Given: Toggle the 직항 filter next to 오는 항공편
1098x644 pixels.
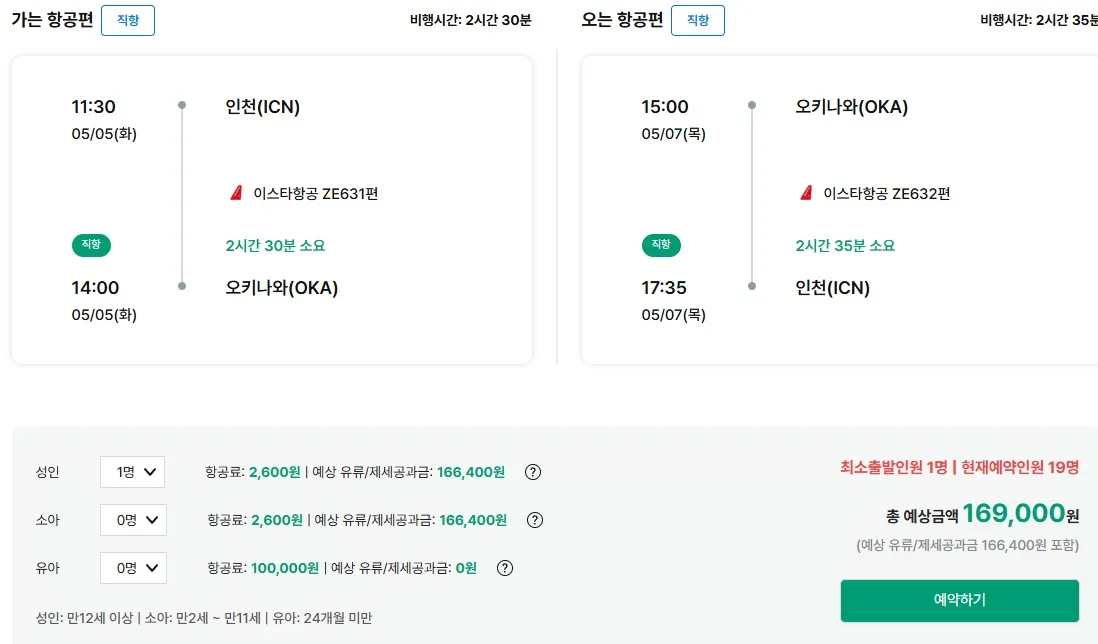Looking at the screenshot, I should (x=697, y=20).
